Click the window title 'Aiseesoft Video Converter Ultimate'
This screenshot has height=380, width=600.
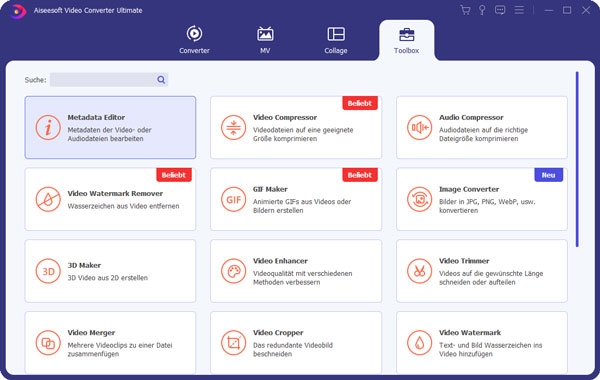[x=88, y=11]
